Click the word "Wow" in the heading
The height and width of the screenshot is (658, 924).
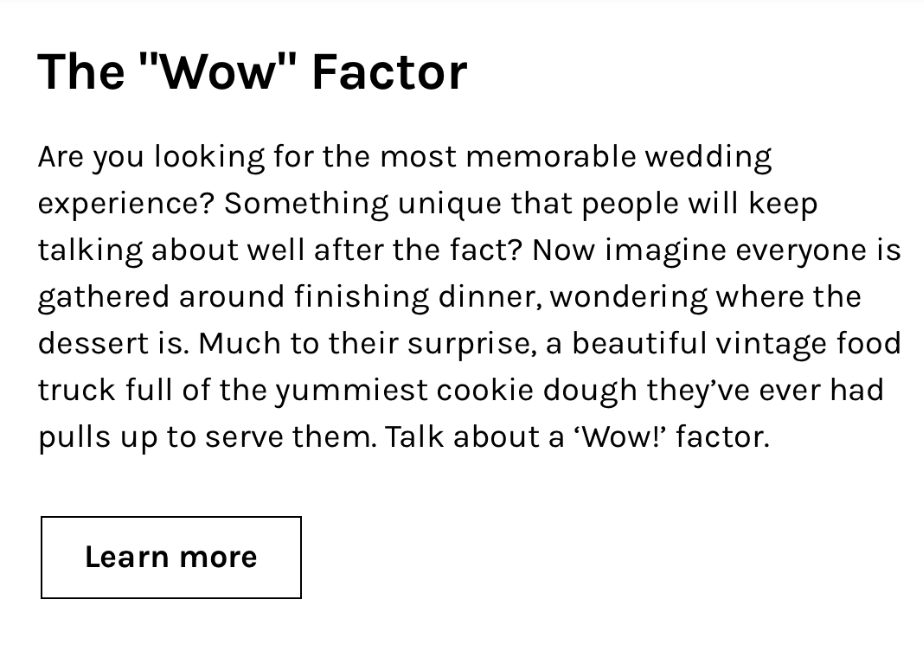coord(217,72)
